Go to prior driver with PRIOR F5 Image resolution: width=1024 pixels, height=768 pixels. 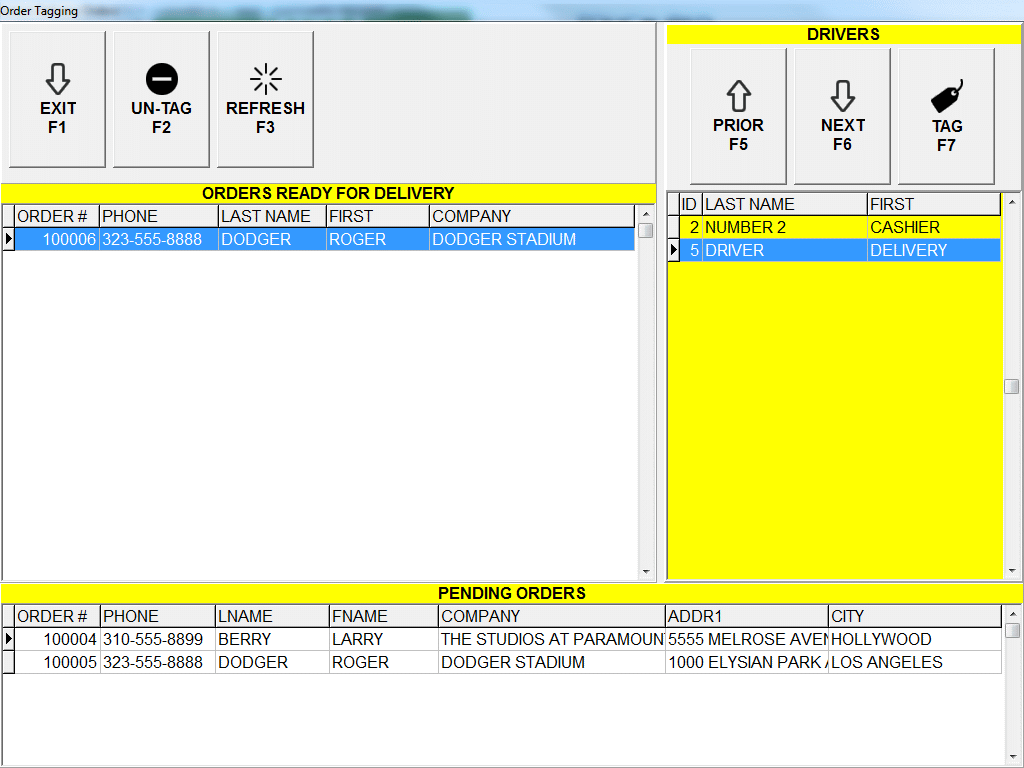click(x=738, y=116)
